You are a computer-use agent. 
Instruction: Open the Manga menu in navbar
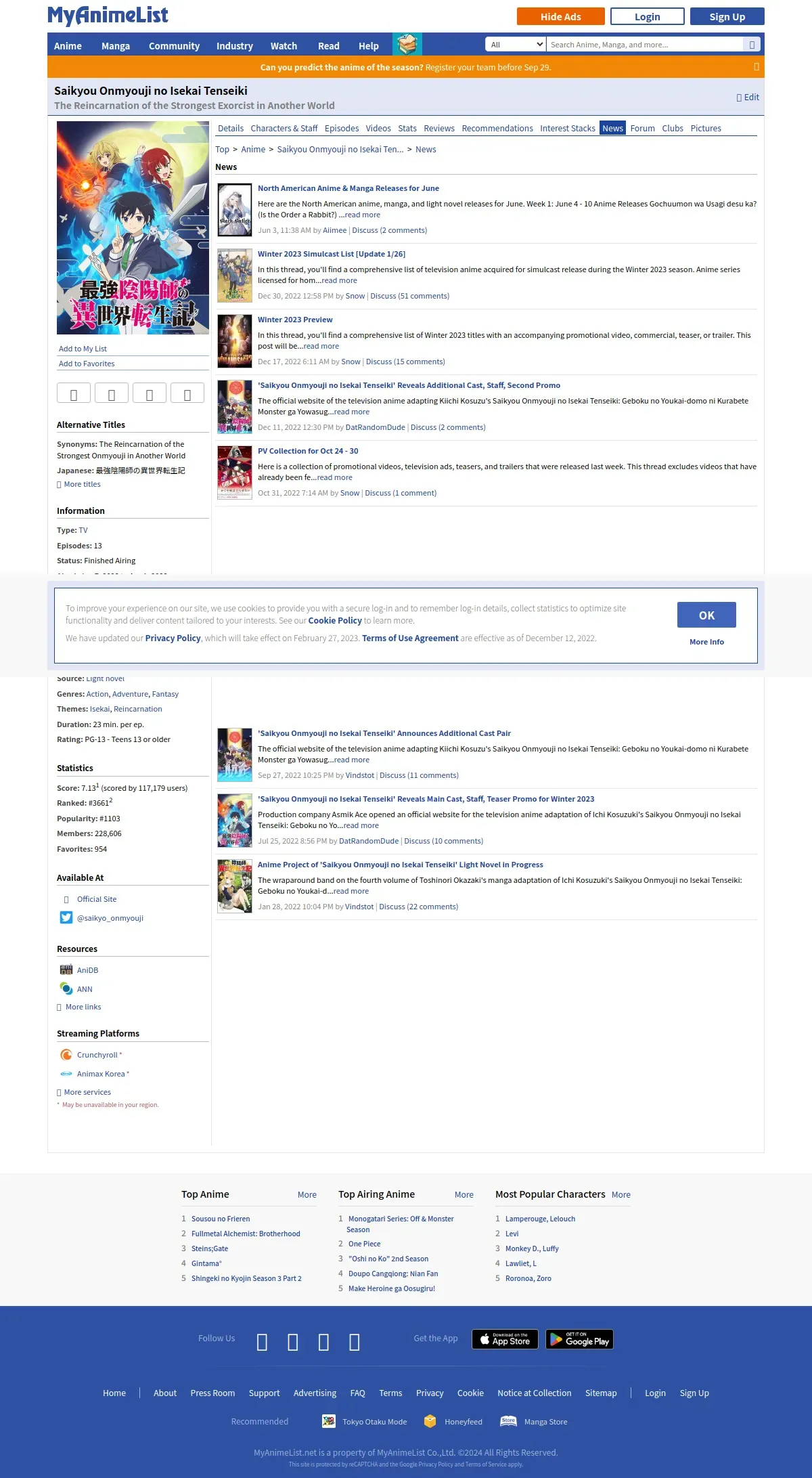pos(116,46)
